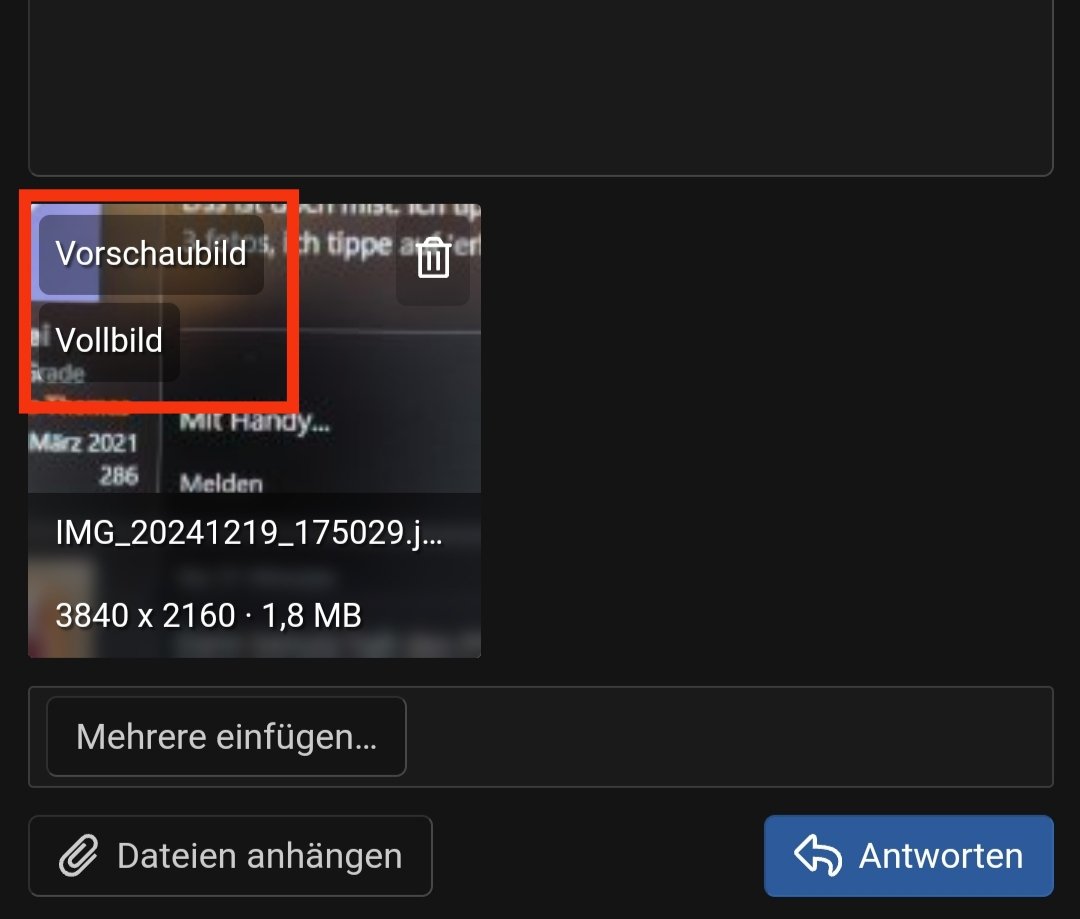Click the reply arrow icon
Screen dimensions: 1080x919
click(818, 856)
